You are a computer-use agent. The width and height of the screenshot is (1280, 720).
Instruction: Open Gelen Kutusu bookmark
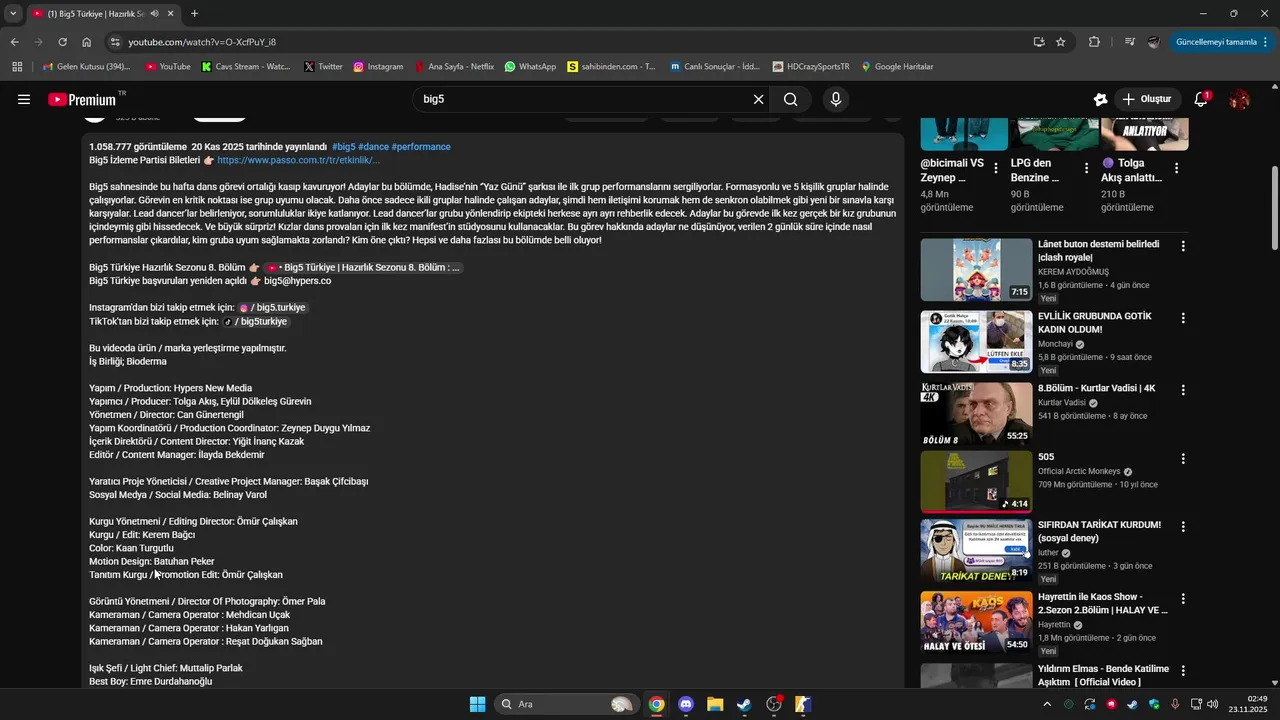click(x=86, y=67)
